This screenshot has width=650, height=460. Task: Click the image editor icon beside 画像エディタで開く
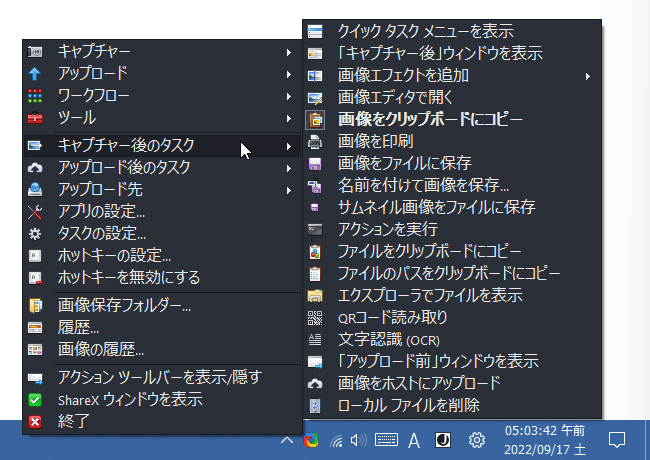315,98
